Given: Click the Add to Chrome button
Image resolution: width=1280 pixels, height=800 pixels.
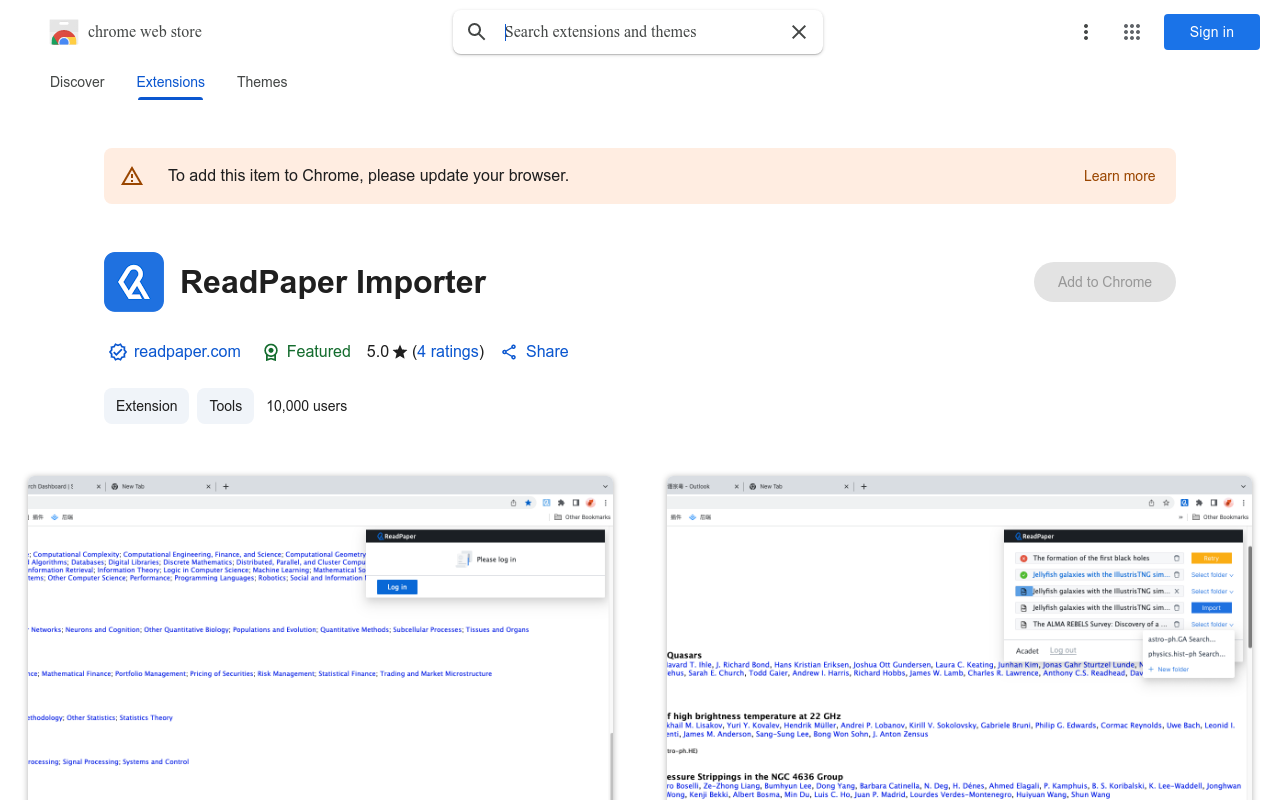Looking at the screenshot, I should (1105, 282).
